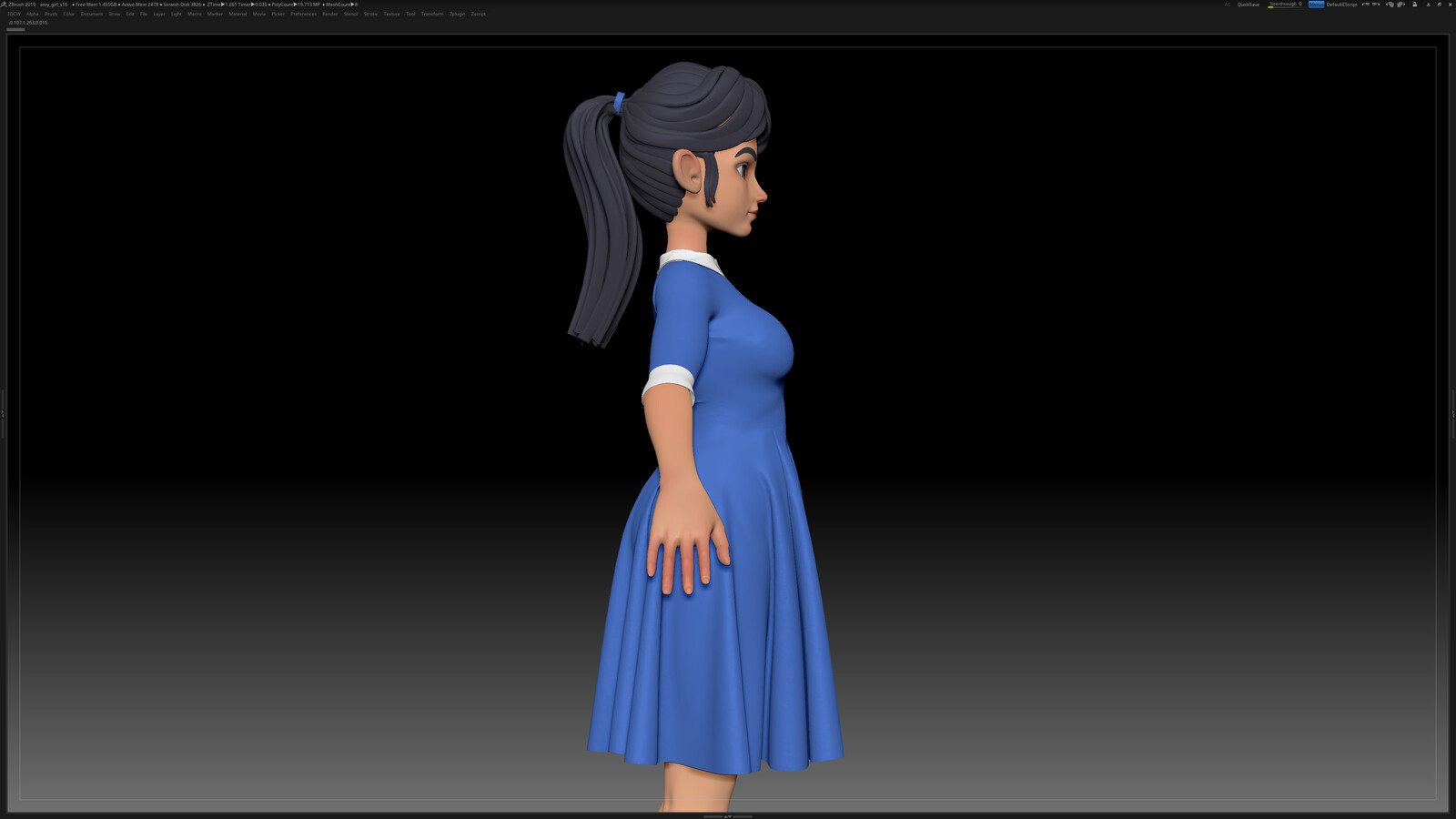Image resolution: width=1456 pixels, height=819 pixels.
Task: Open the Stroke menu
Action: point(370,14)
